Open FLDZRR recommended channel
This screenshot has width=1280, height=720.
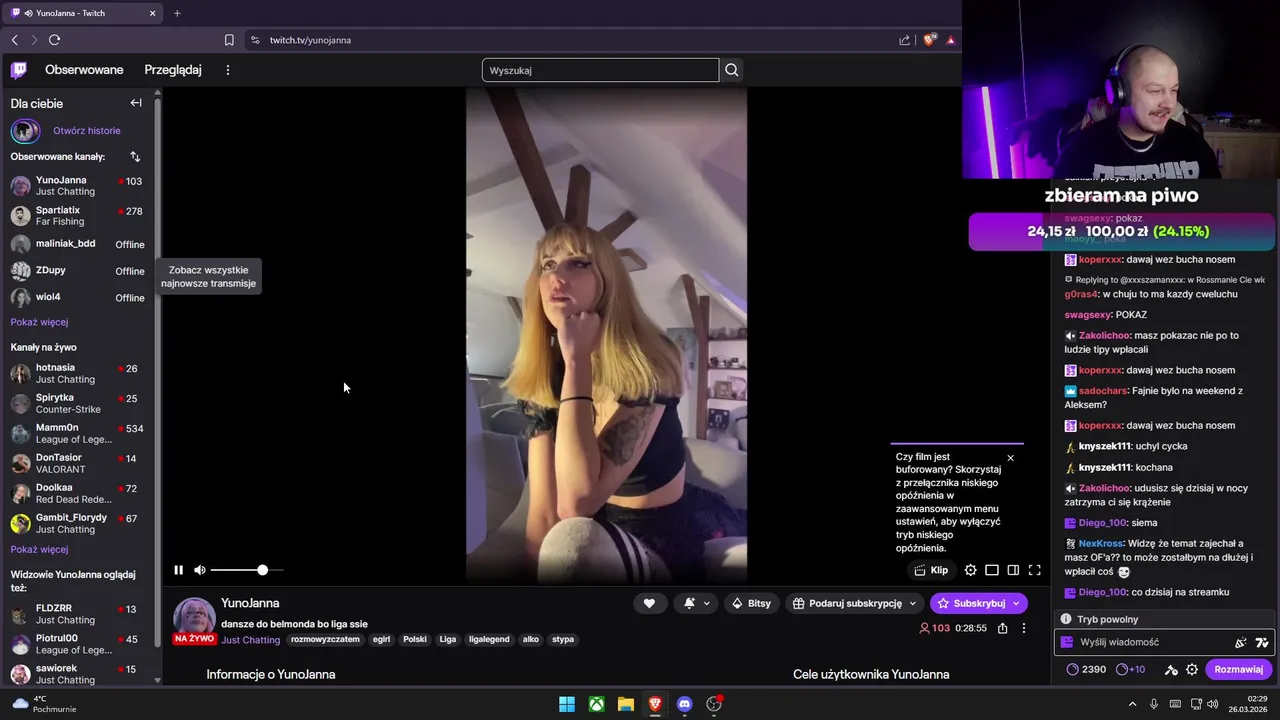pyautogui.click(x=78, y=614)
